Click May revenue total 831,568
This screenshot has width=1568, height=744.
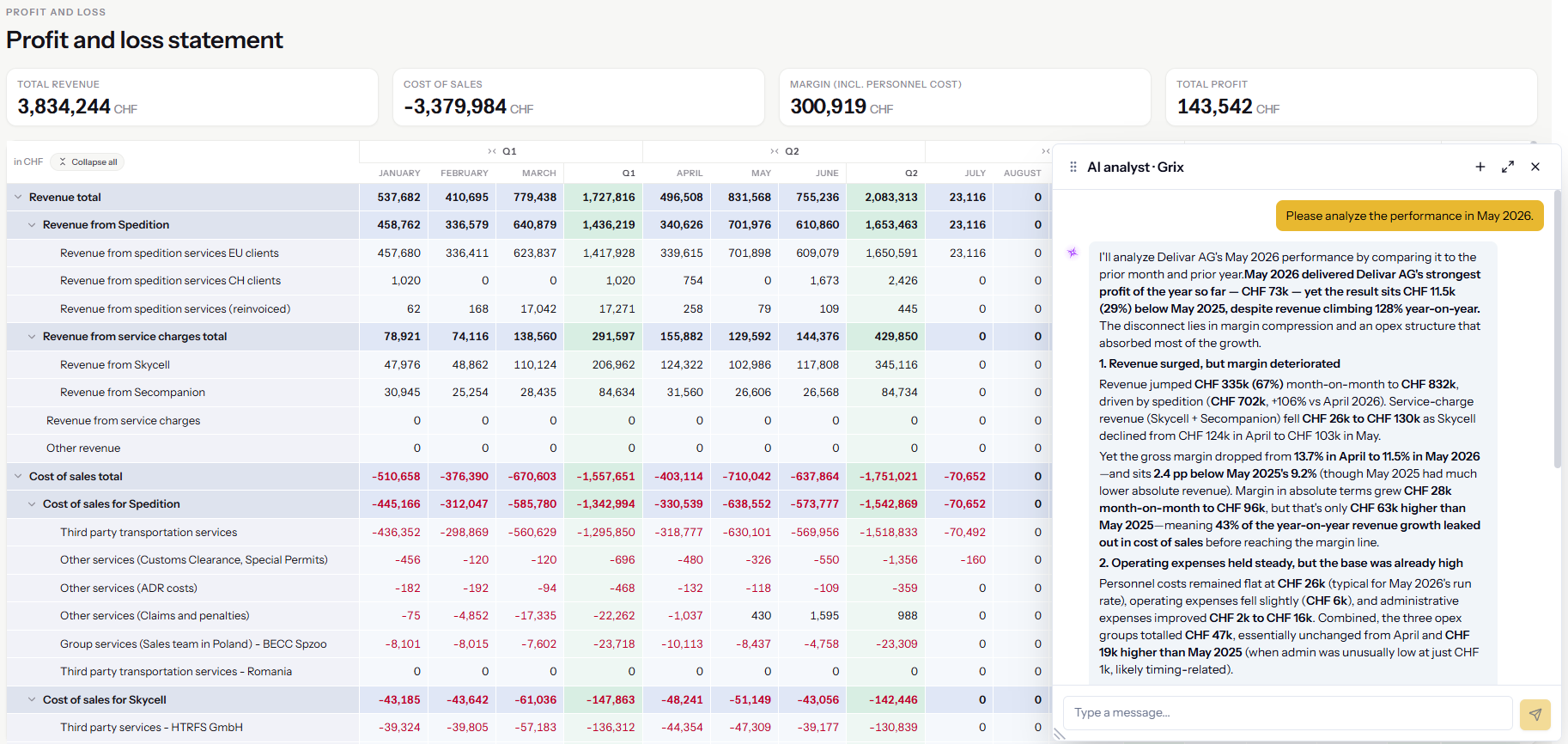(x=750, y=197)
